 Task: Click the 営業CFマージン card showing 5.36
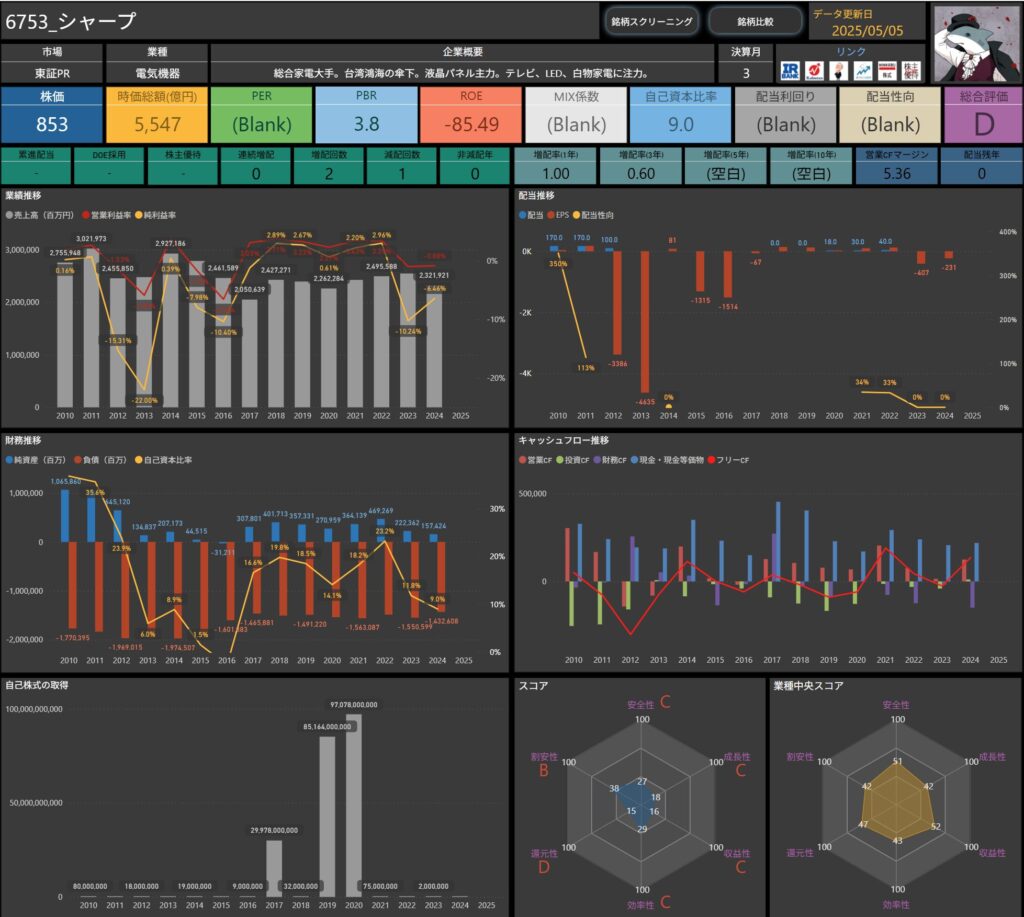(897, 166)
